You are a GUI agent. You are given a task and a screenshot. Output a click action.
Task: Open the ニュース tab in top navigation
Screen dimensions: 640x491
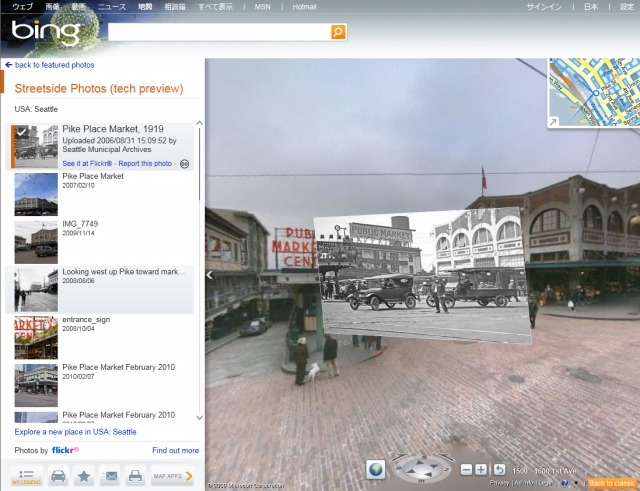tap(112, 7)
